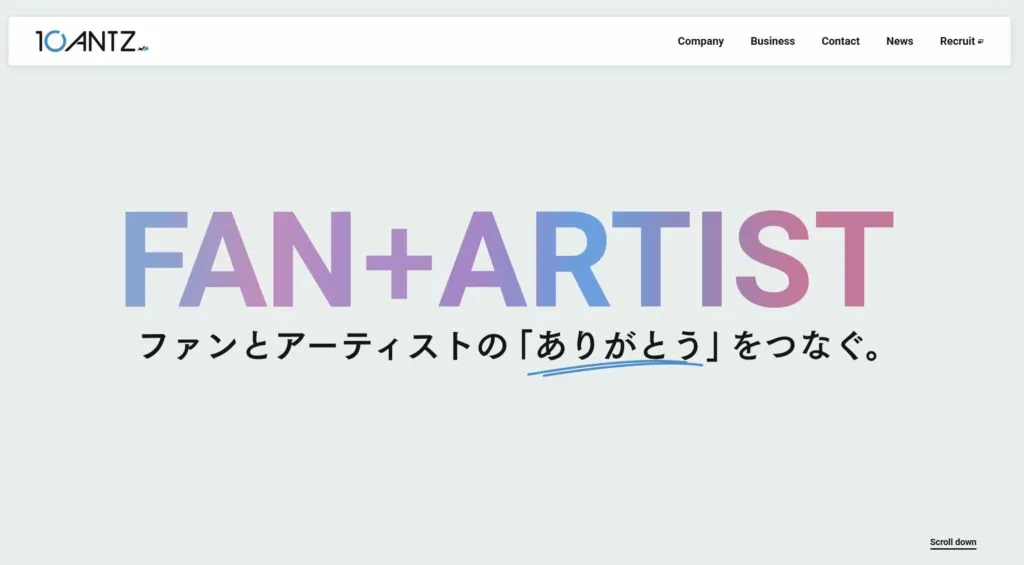Click the external-link icon next to Recruit

click(981, 41)
